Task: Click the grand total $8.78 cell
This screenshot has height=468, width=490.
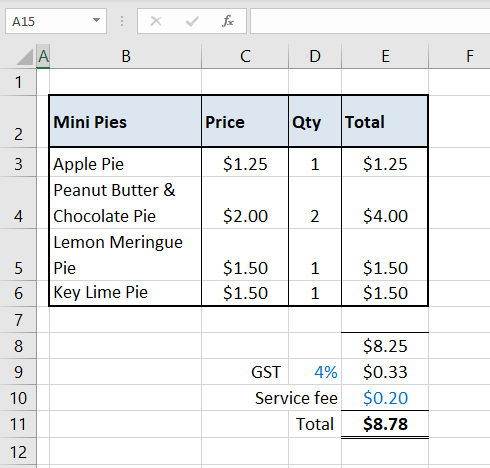Action: (385, 424)
